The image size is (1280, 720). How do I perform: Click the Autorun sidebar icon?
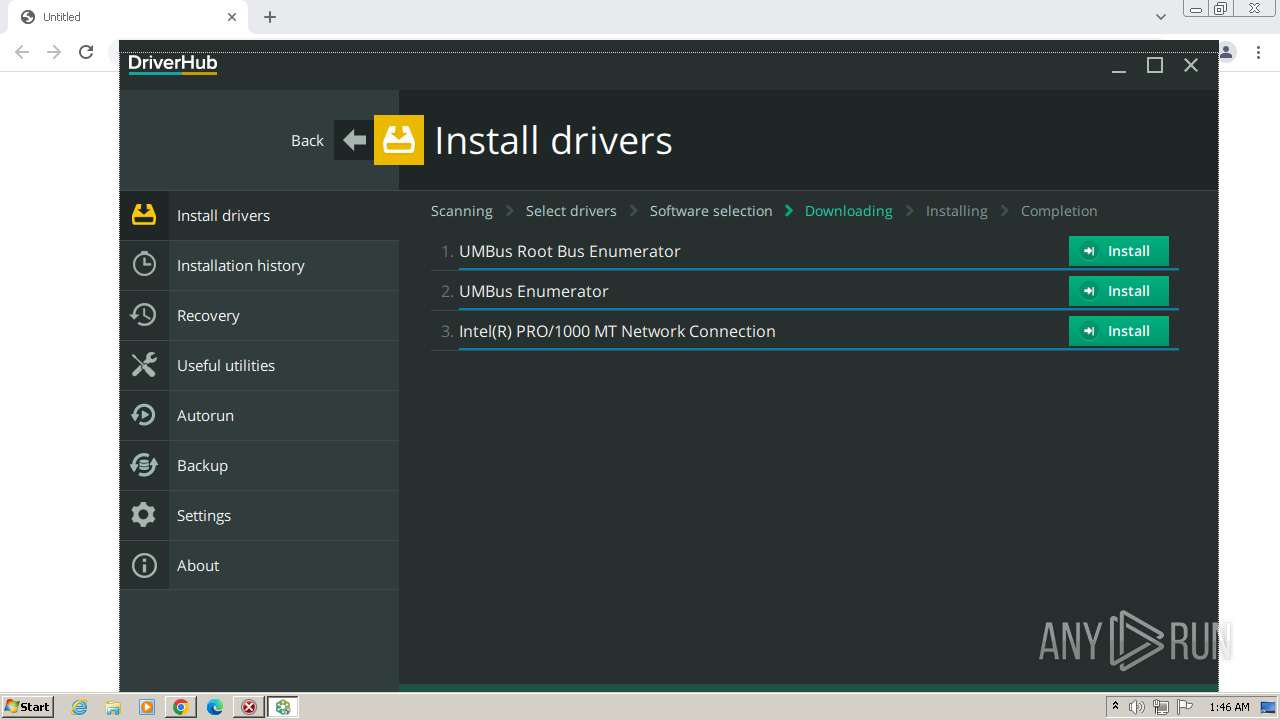[144, 415]
